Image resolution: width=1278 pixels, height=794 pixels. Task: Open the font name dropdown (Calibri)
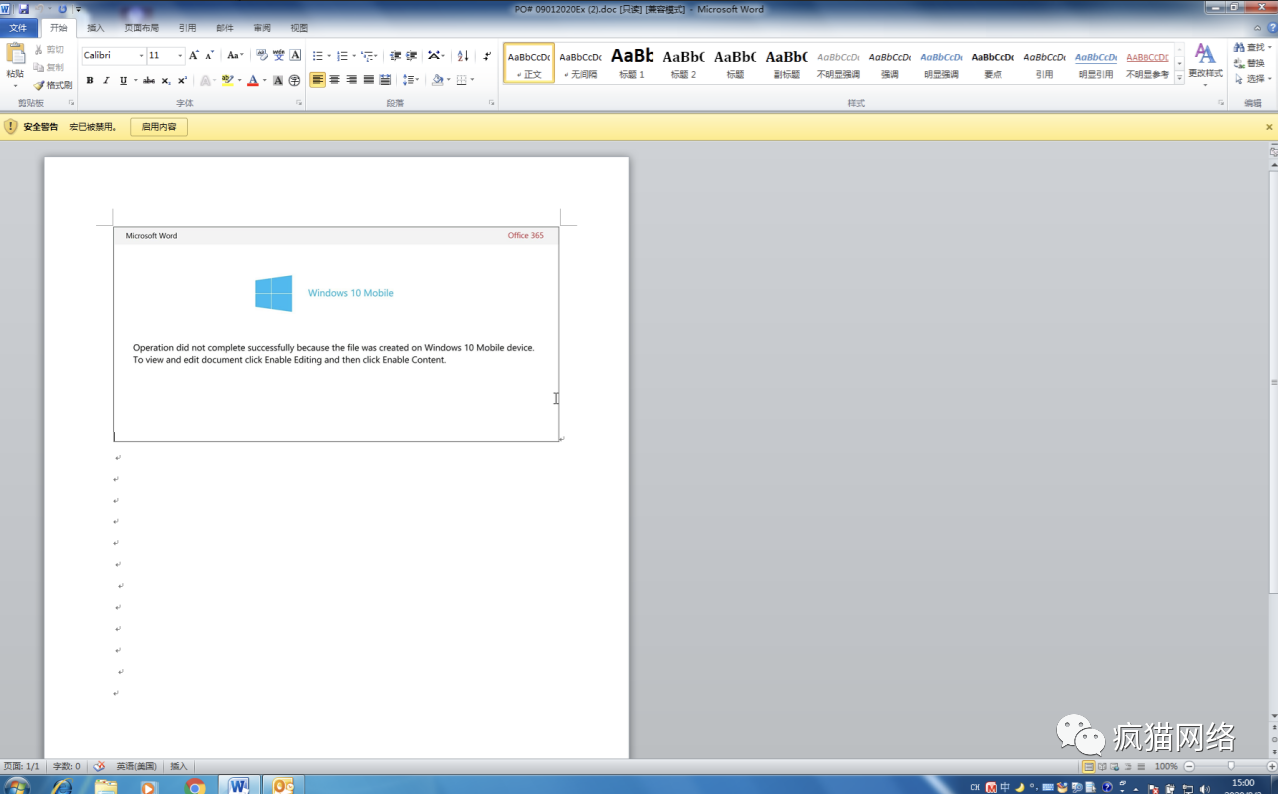click(141, 56)
